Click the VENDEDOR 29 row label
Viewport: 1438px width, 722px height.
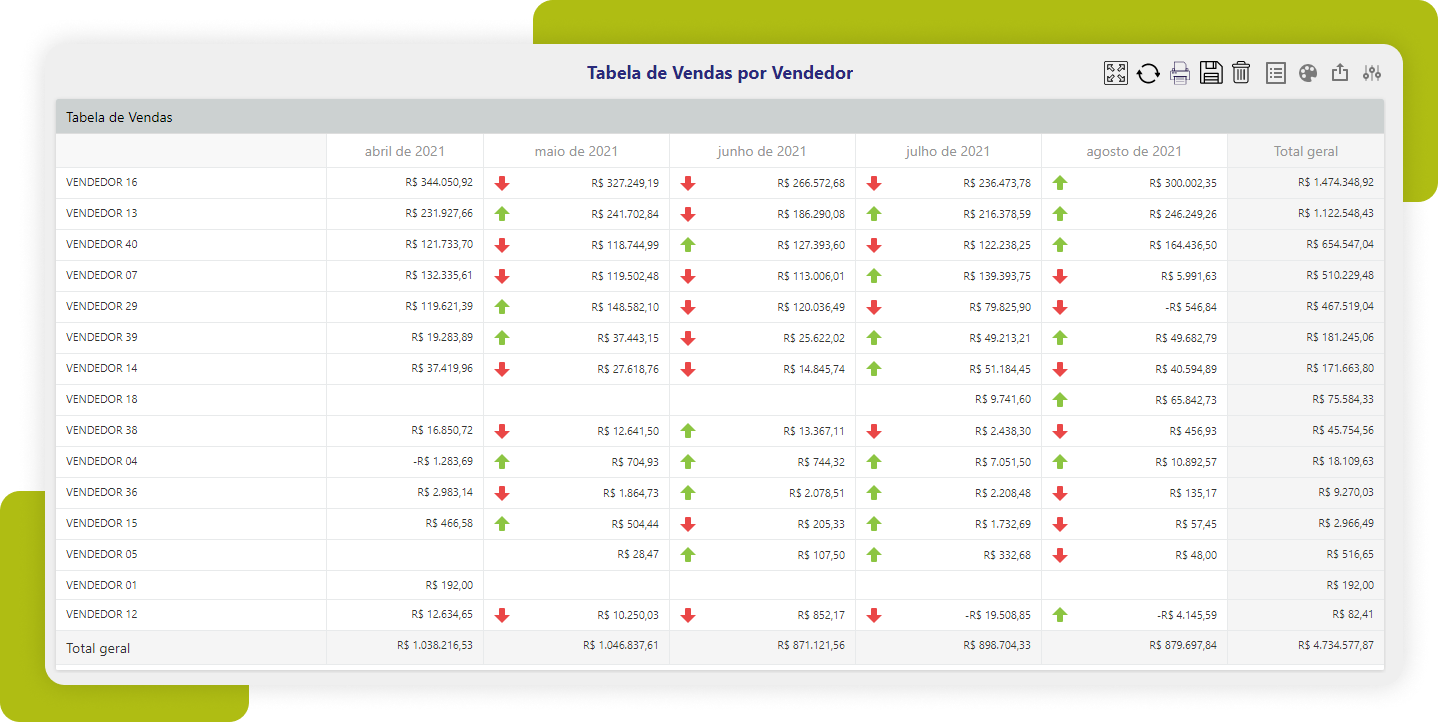102,307
